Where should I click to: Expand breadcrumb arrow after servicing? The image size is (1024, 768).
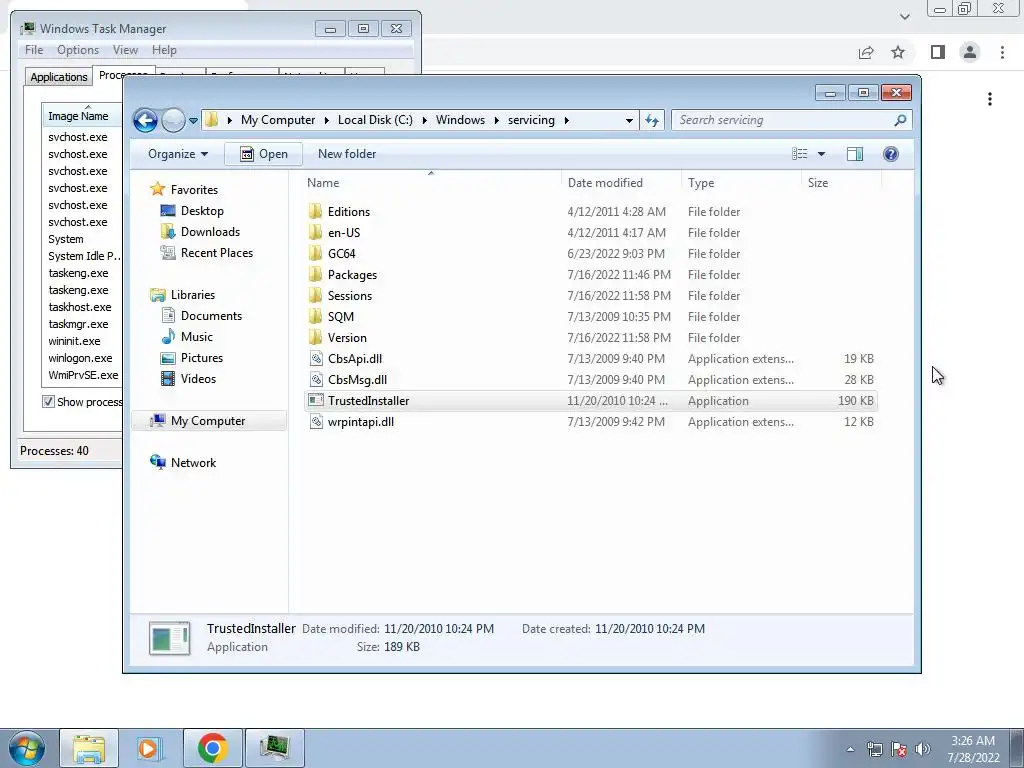[566, 120]
